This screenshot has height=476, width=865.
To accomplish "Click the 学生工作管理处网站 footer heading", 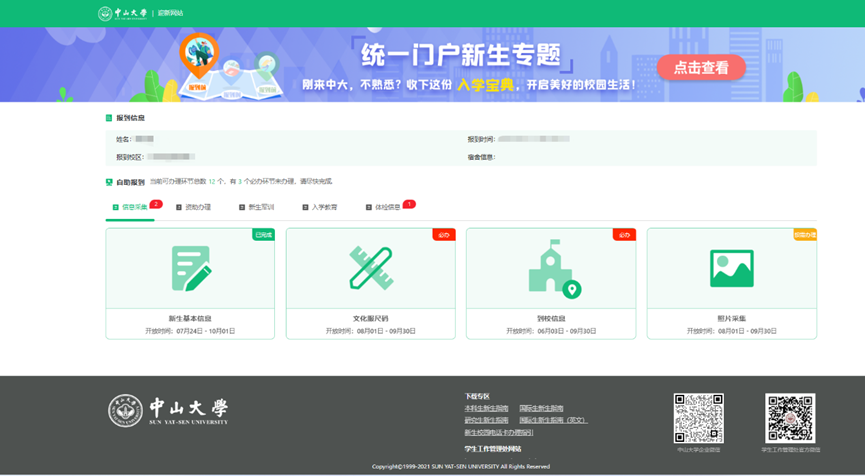I will pos(493,449).
